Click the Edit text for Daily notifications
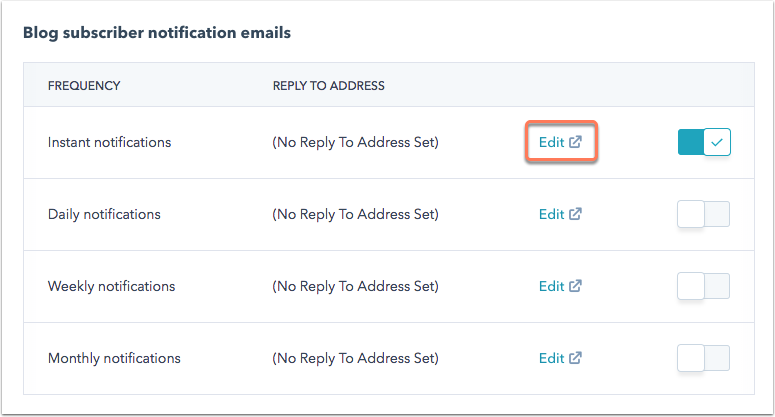 551,214
